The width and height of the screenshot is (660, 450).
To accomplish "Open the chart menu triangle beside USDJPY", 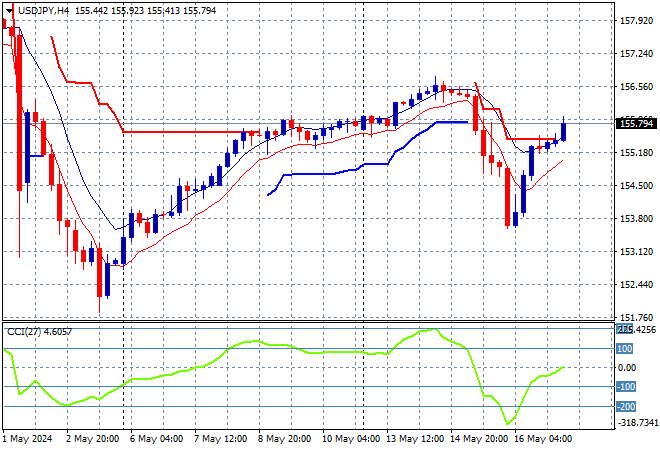I will [x=9, y=11].
